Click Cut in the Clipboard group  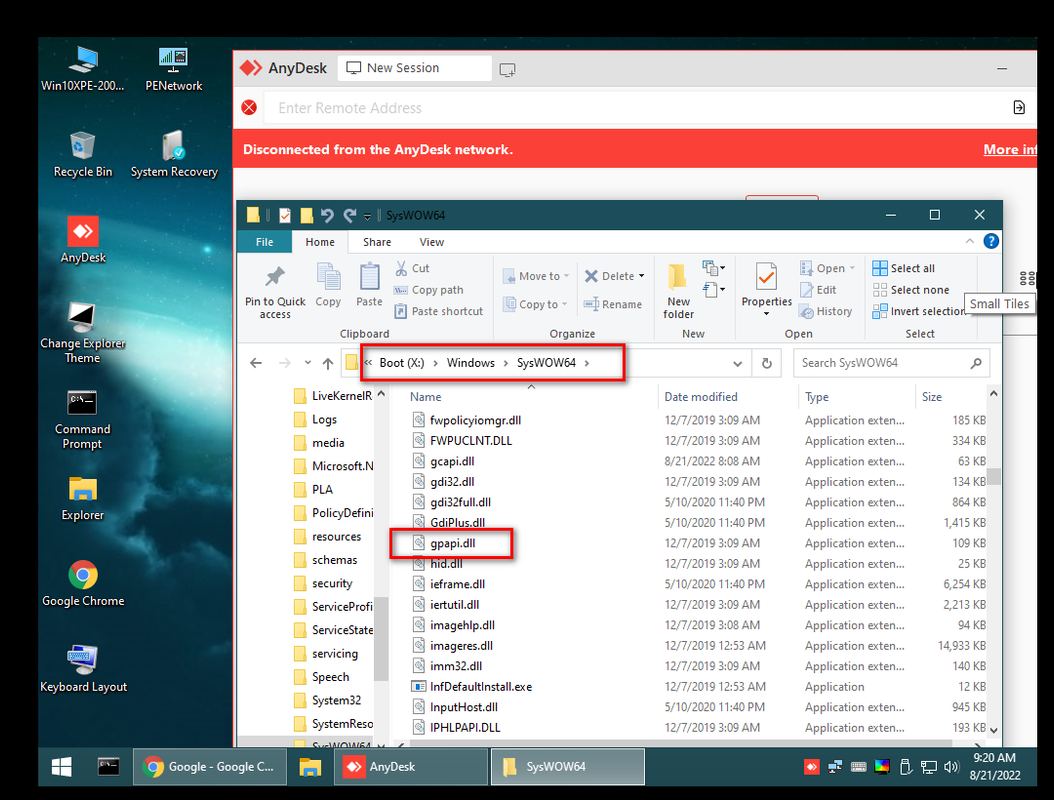[413, 268]
